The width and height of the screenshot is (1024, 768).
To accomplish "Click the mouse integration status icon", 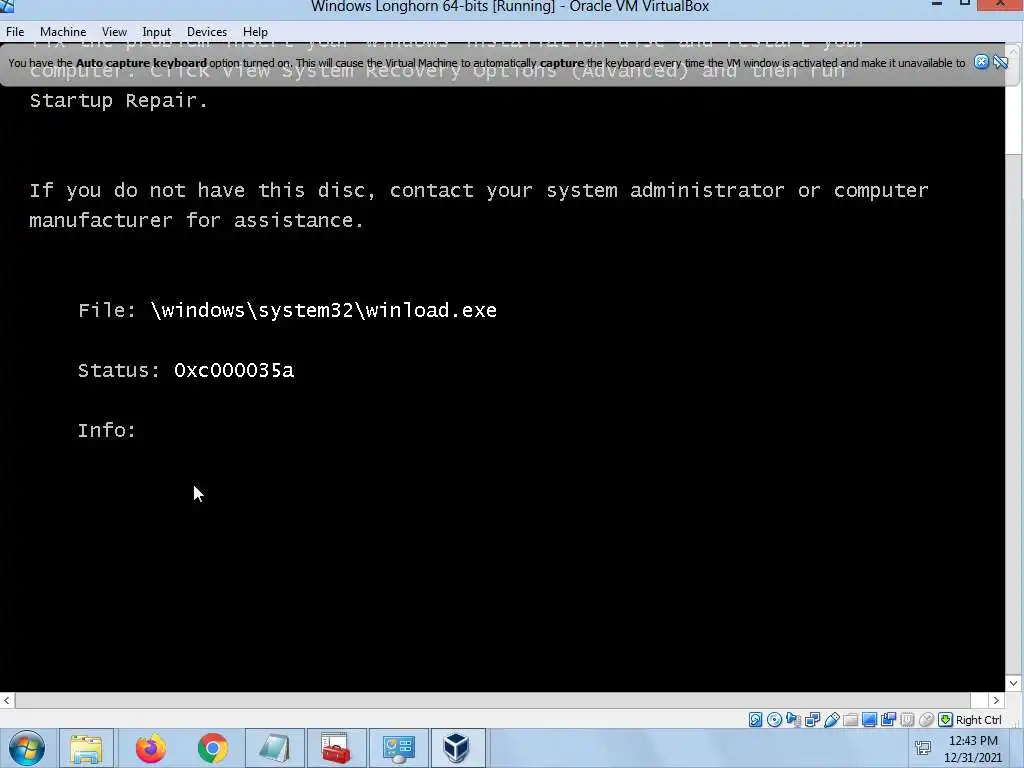I will click(925, 720).
